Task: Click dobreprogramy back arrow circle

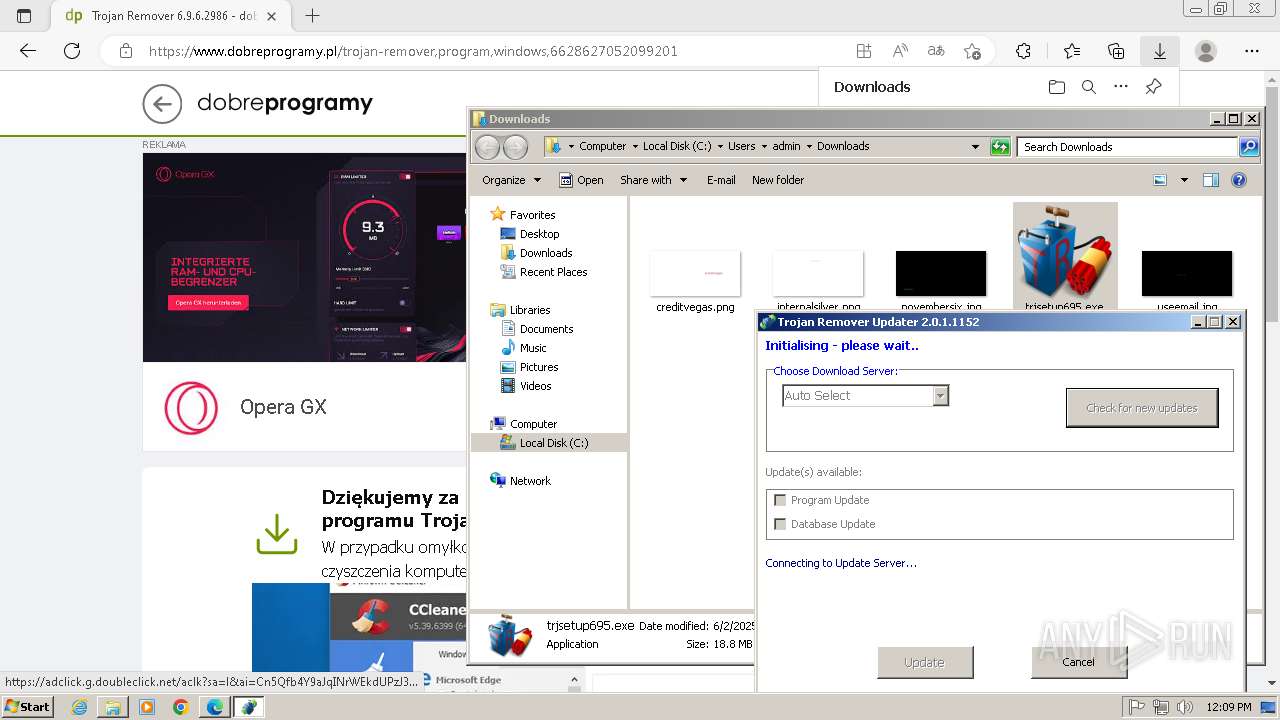Action: [x=162, y=103]
